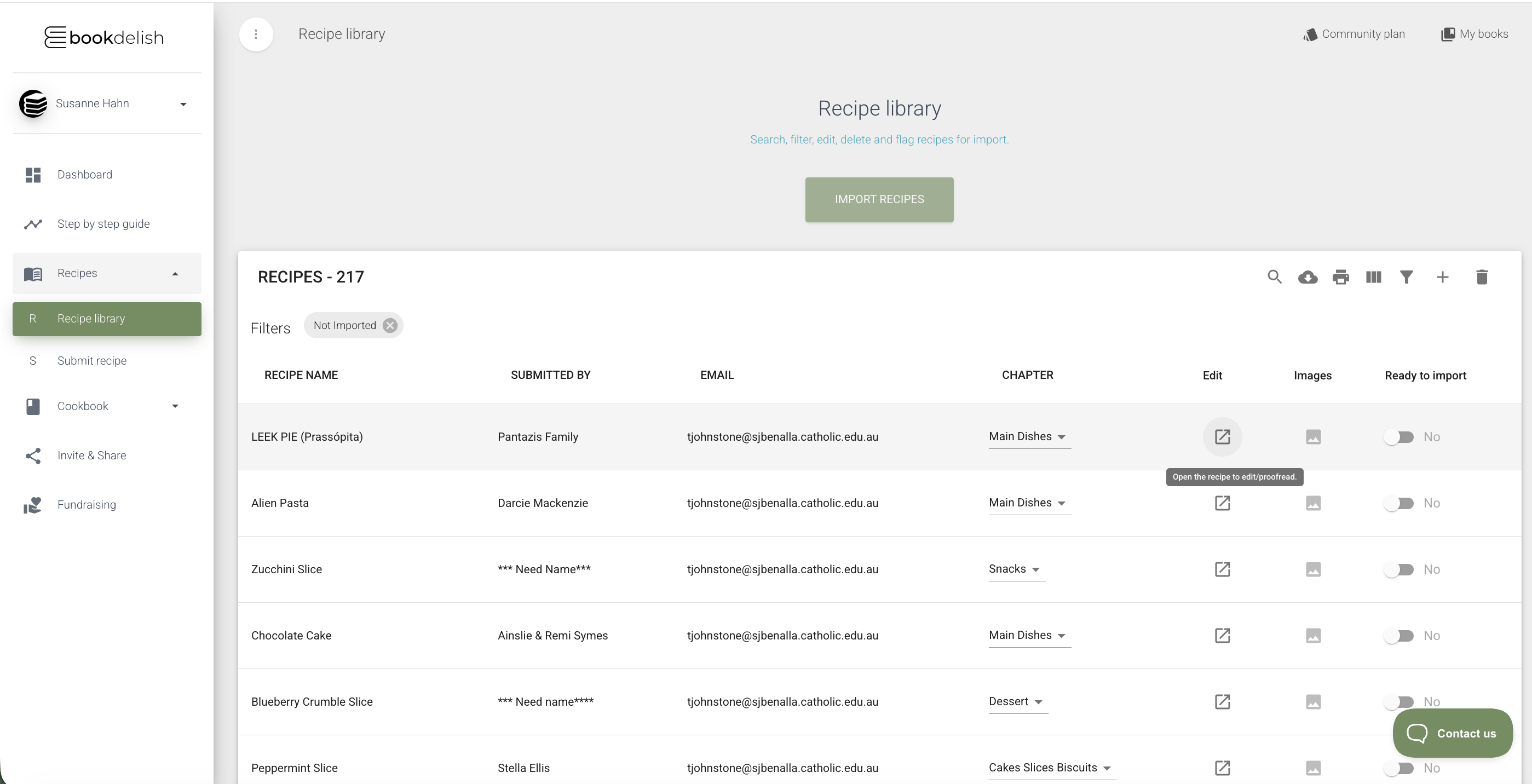Image resolution: width=1532 pixels, height=784 pixels.
Task: Expand the Cookbook sidebar section
Action: [x=107, y=406]
